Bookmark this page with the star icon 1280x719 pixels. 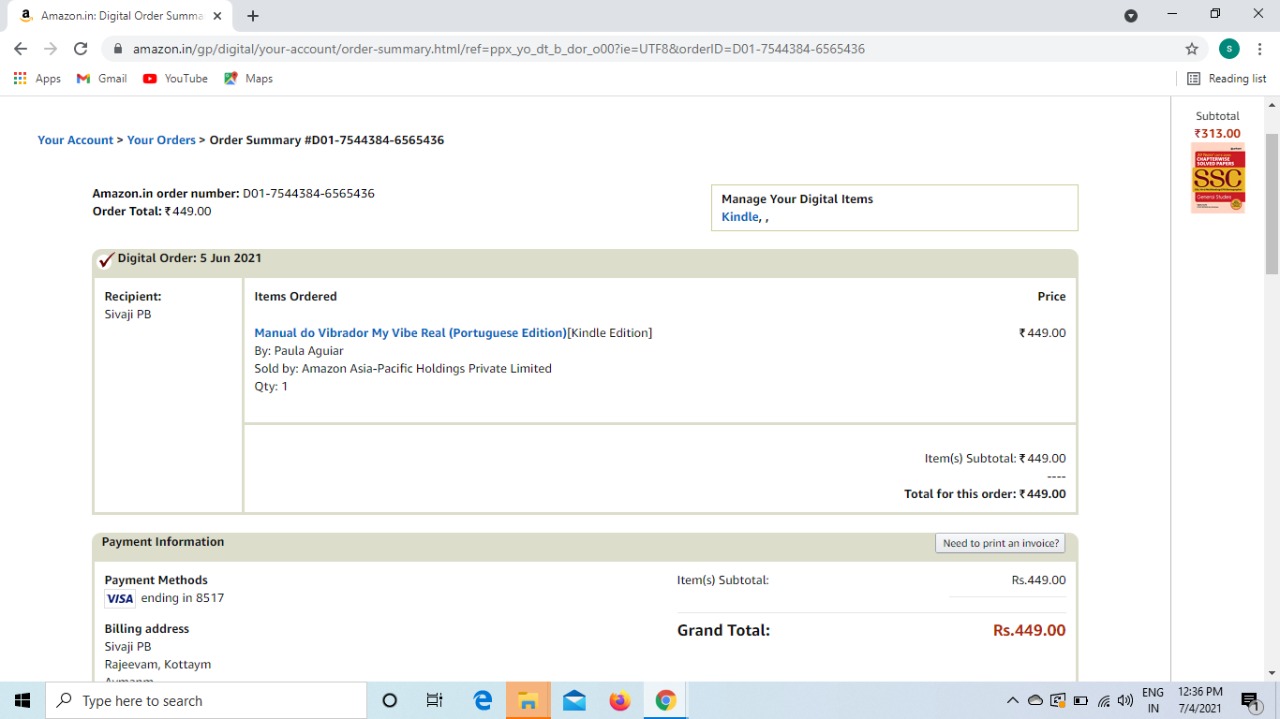[x=1191, y=49]
